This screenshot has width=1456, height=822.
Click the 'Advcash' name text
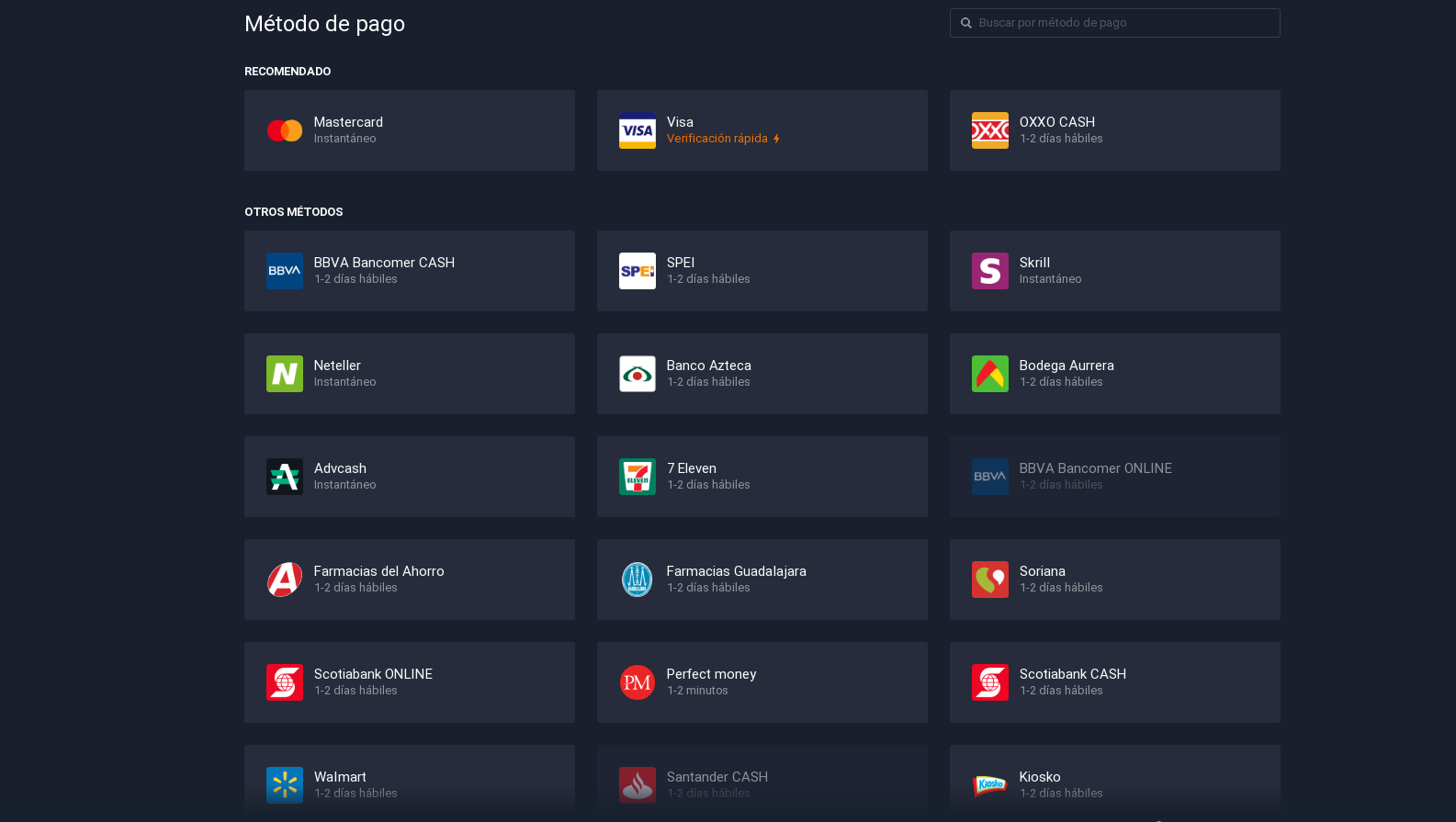point(340,468)
